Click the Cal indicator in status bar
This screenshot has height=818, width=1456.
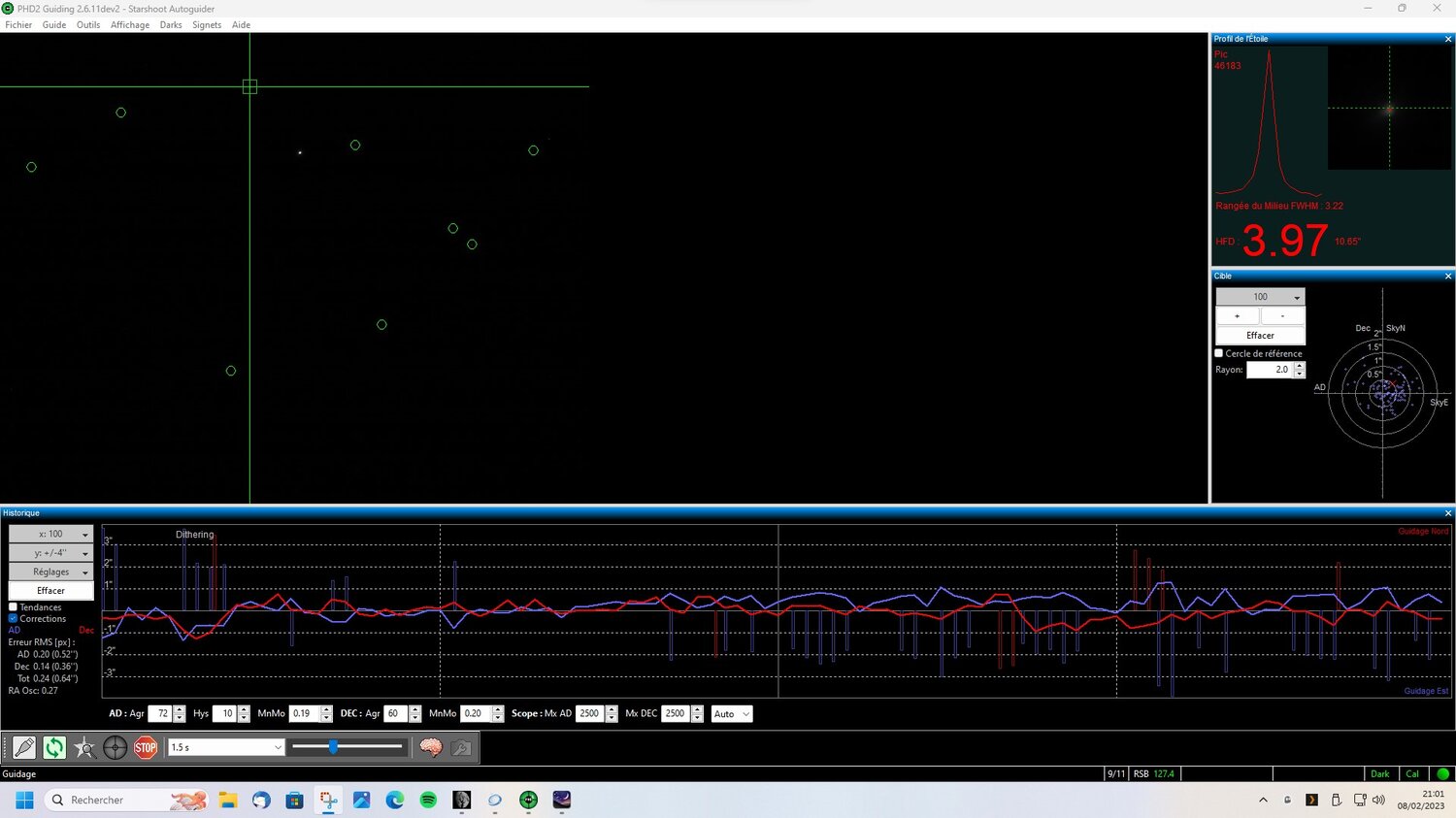pyautogui.click(x=1412, y=774)
